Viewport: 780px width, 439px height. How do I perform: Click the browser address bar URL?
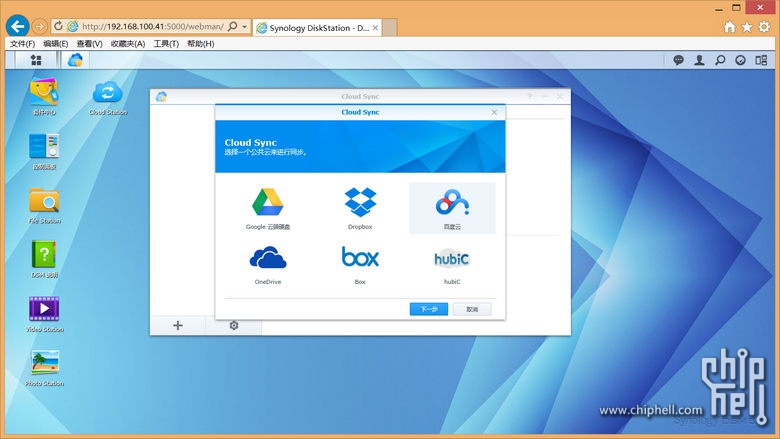point(153,26)
